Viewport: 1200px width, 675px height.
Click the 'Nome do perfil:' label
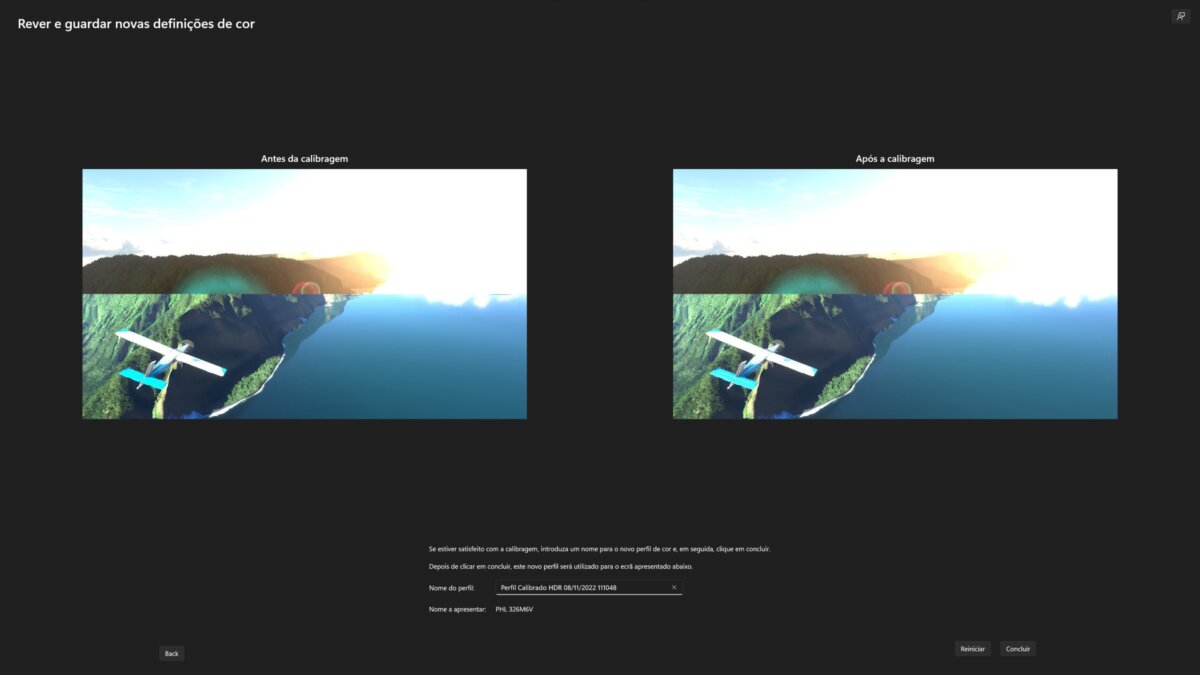(x=451, y=588)
